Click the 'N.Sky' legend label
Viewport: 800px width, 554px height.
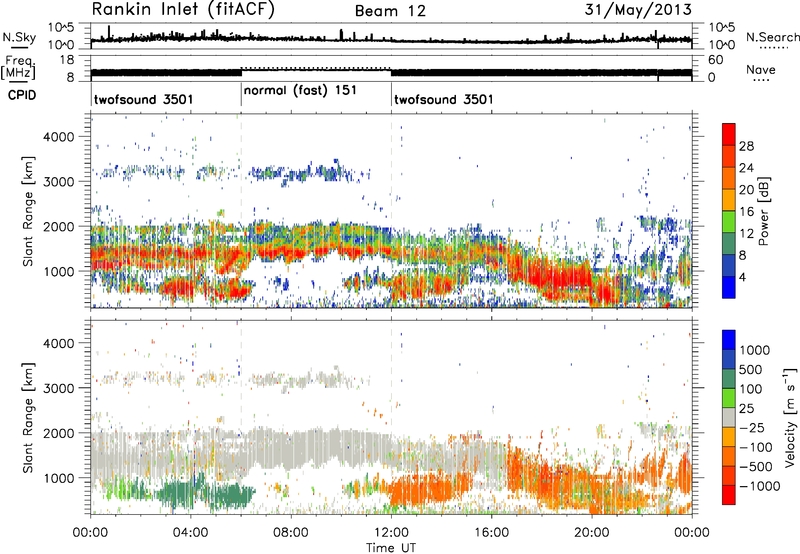(19, 37)
